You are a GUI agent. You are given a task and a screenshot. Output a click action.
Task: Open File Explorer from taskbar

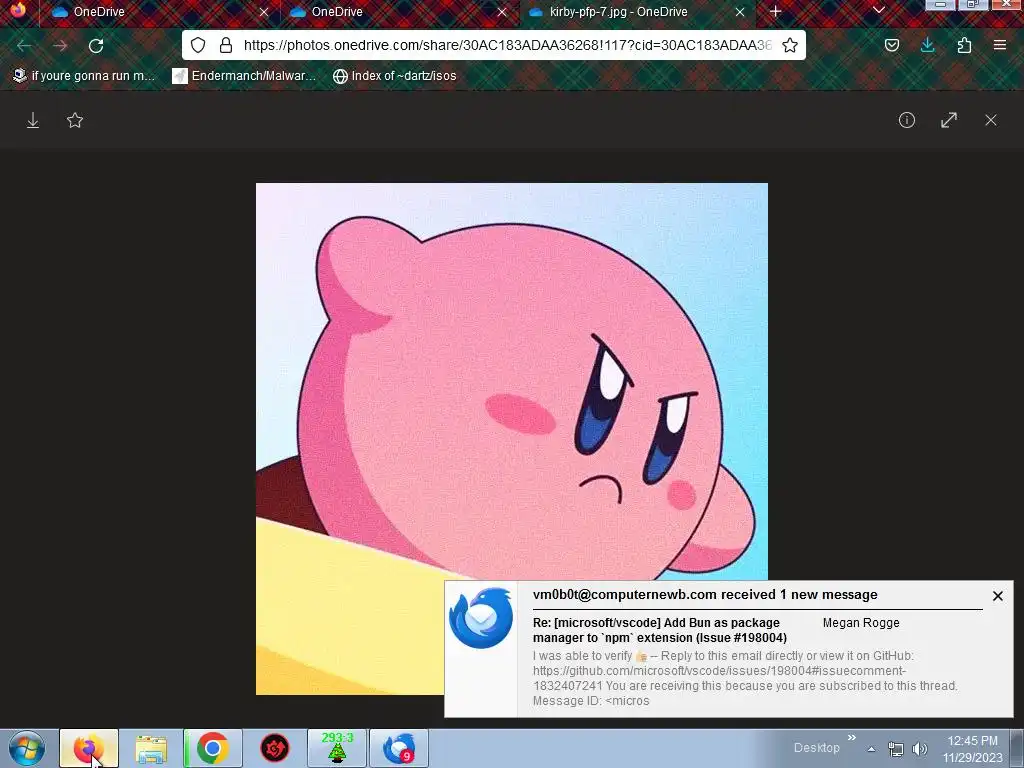coord(151,748)
